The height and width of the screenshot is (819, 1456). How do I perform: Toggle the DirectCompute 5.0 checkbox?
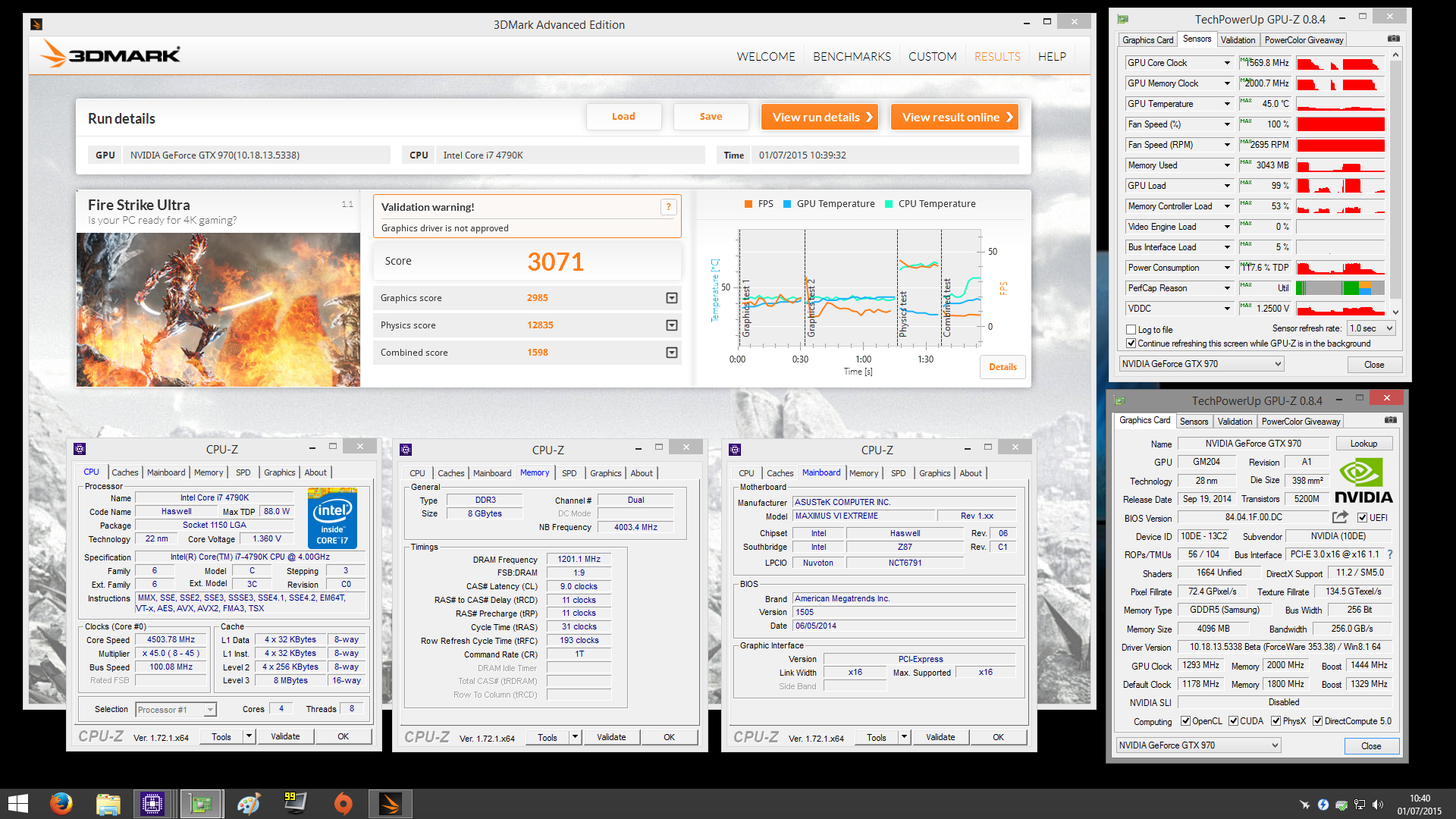[1318, 721]
